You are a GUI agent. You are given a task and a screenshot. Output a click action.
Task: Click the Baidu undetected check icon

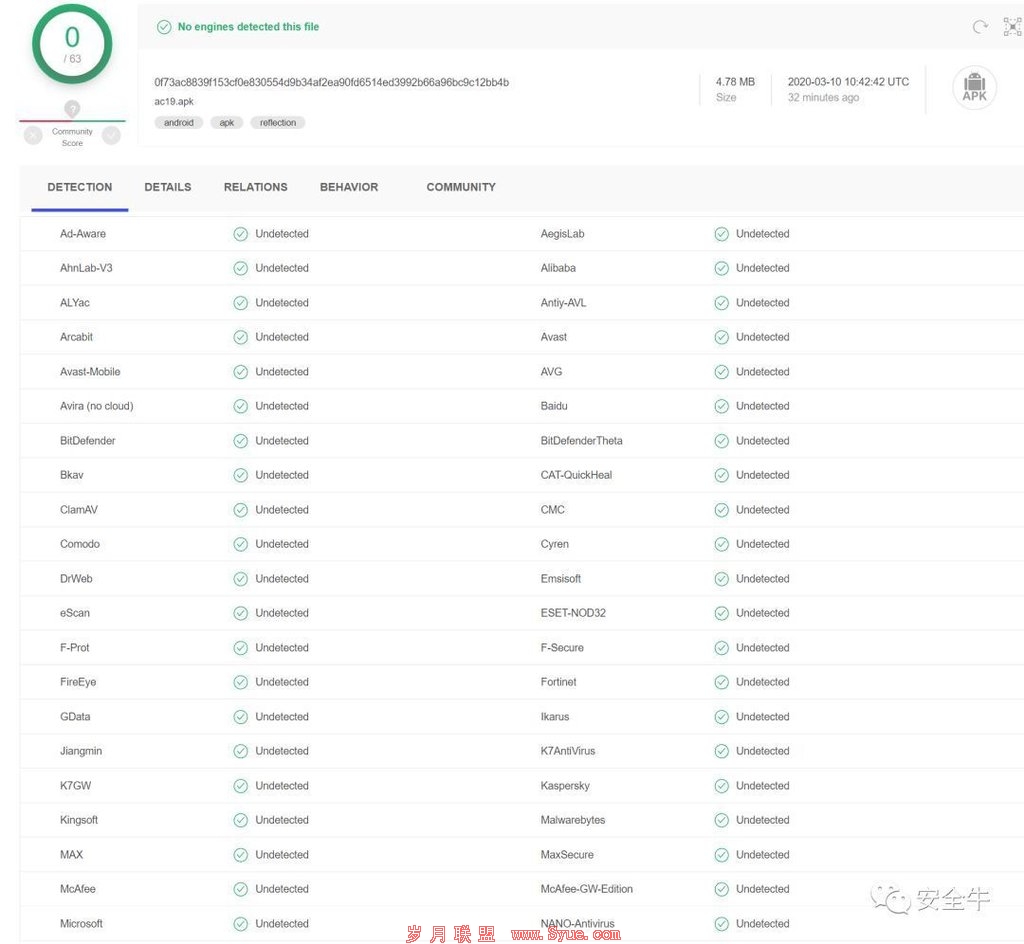pos(722,406)
